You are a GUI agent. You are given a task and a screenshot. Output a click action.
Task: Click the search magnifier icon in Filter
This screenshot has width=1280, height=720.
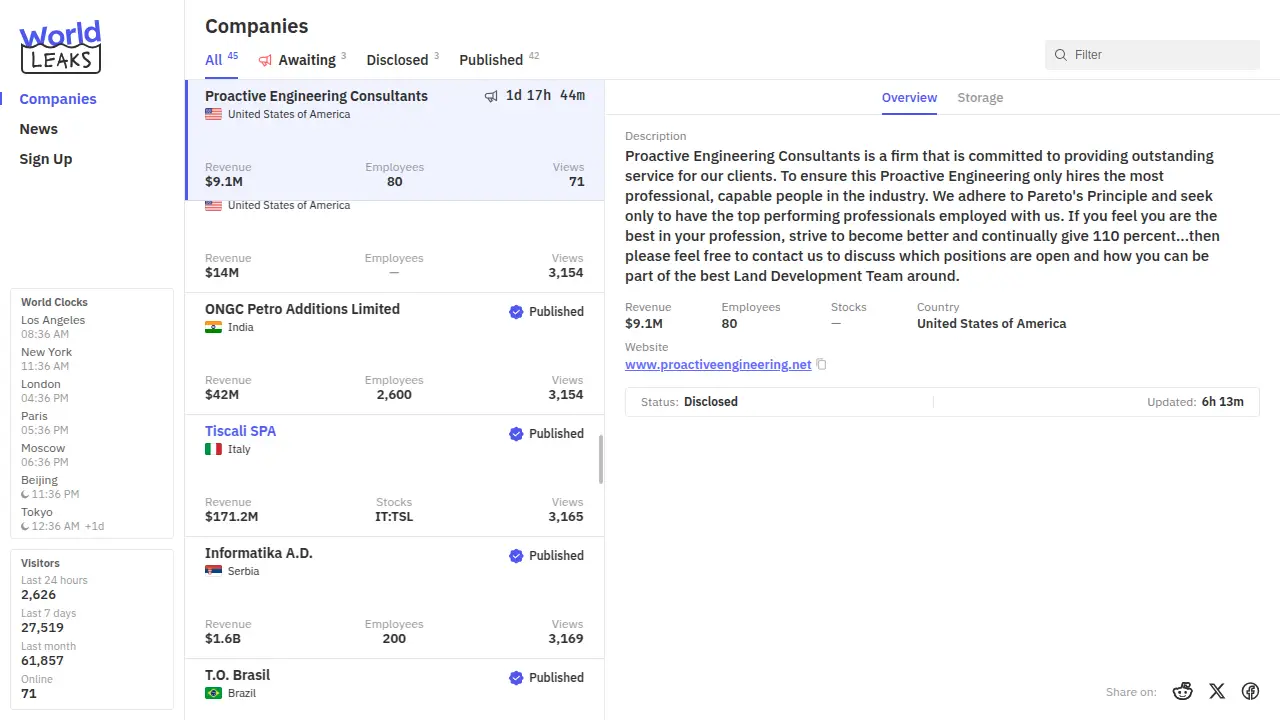coord(1061,55)
